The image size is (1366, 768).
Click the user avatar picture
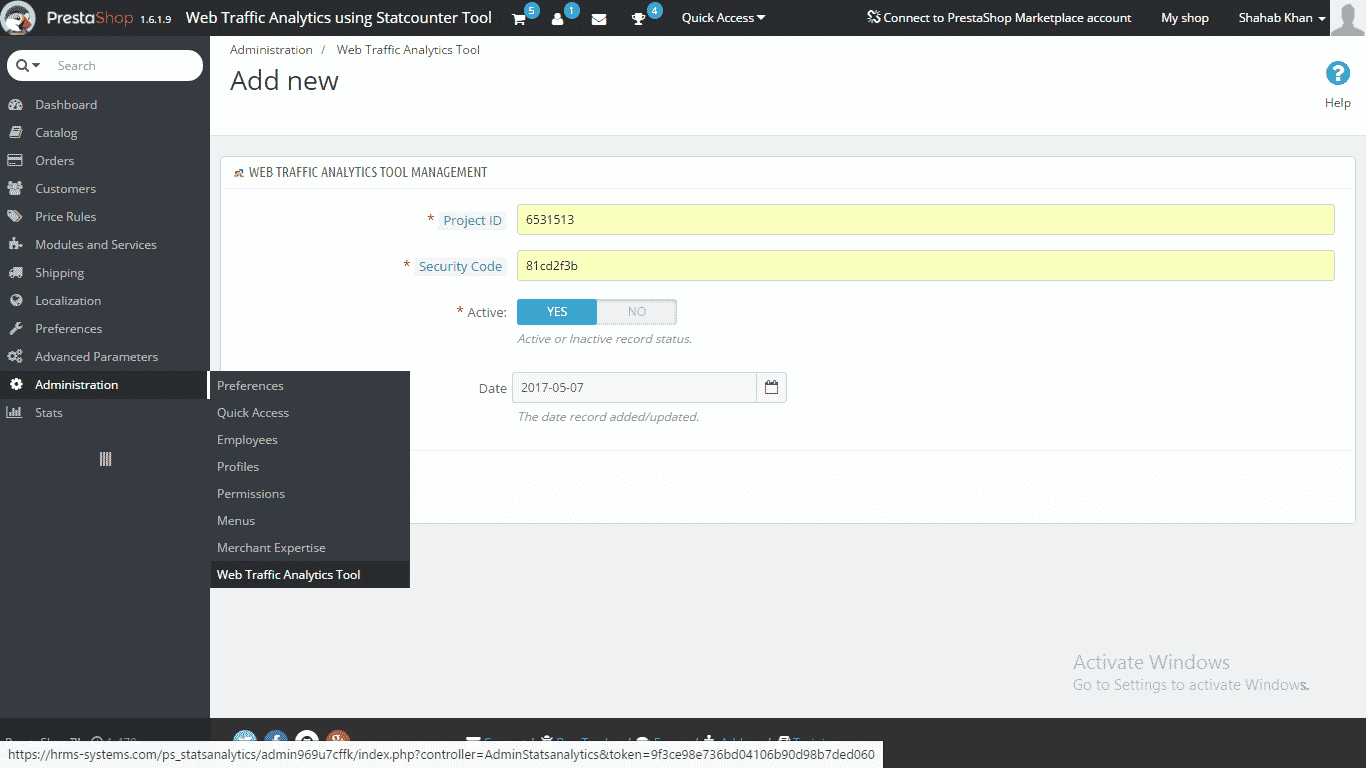(x=1347, y=18)
